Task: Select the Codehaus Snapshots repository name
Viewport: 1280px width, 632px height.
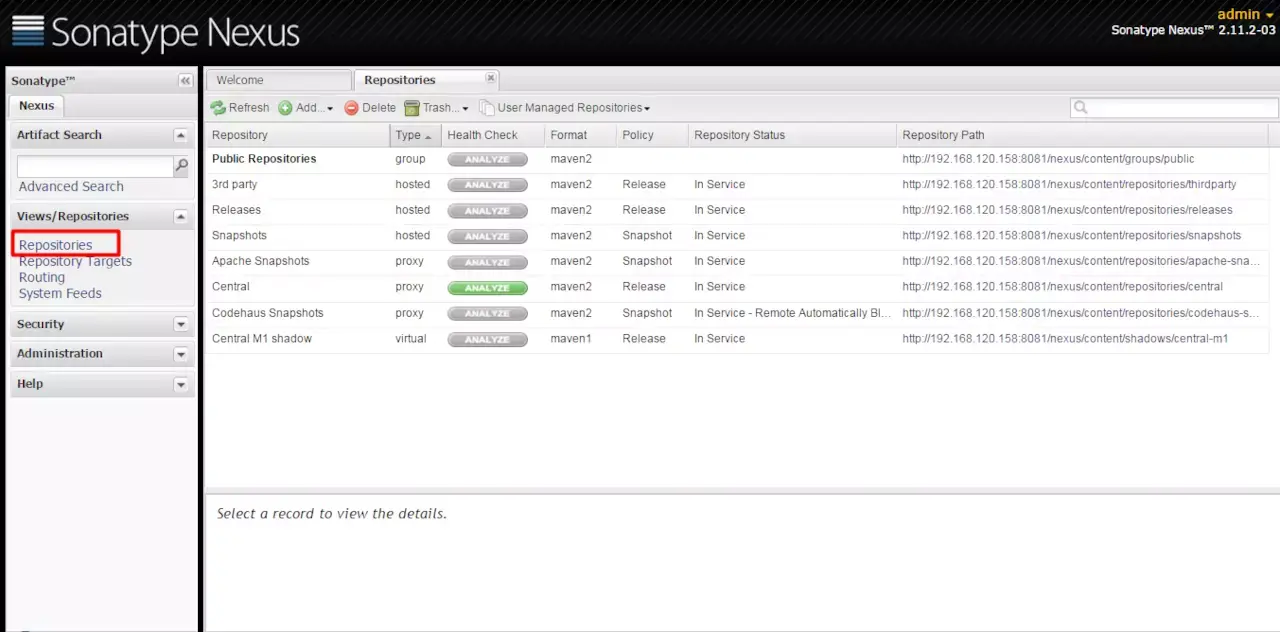Action: (267, 313)
